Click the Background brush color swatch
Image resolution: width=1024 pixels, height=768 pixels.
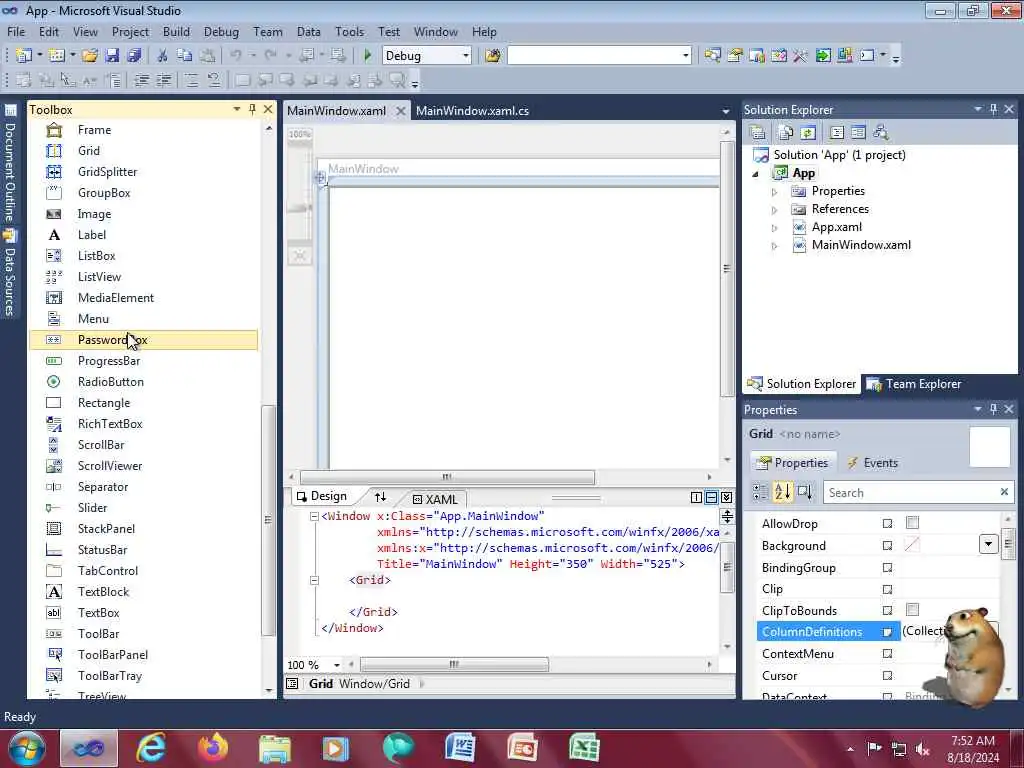tap(912, 544)
